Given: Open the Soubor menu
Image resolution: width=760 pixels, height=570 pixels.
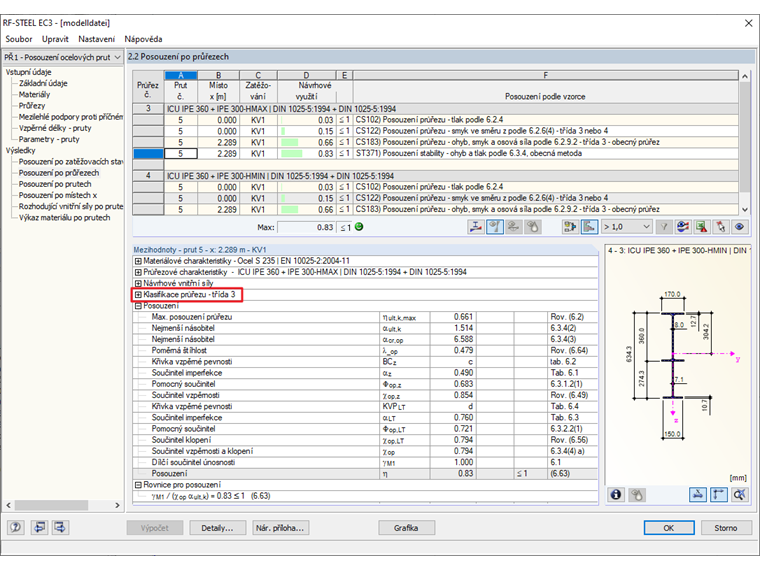Looking at the screenshot, I should (x=19, y=39).
